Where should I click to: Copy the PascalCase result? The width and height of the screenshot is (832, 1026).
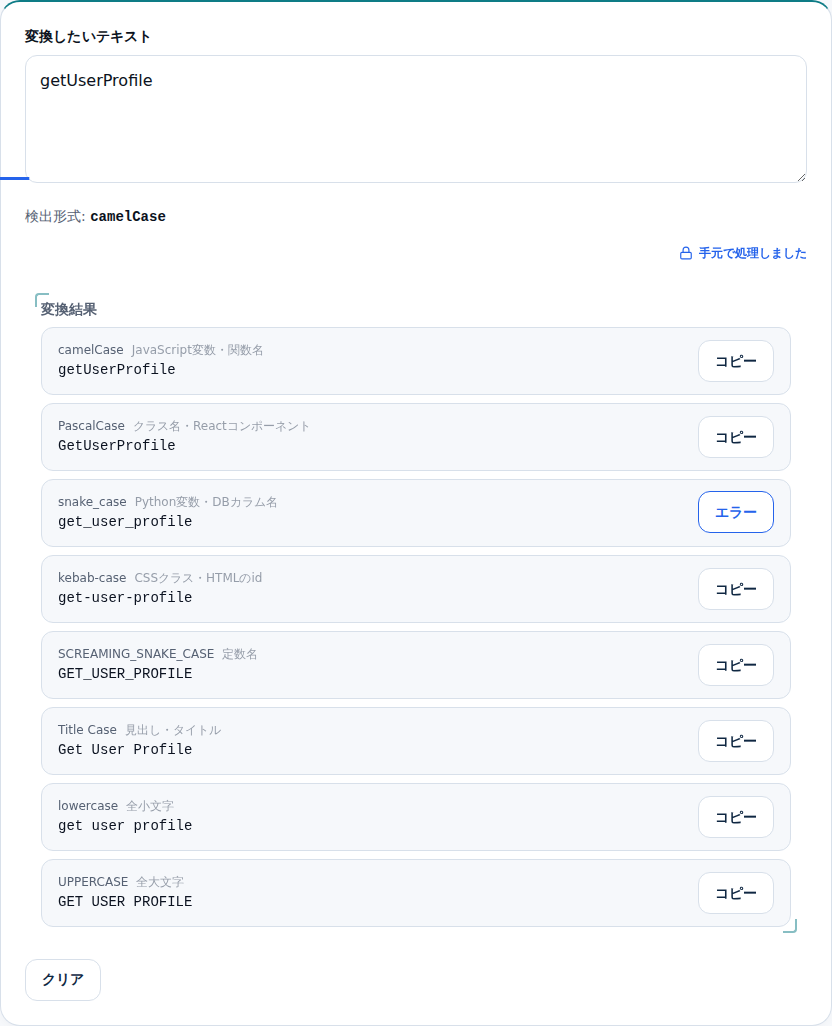(736, 437)
